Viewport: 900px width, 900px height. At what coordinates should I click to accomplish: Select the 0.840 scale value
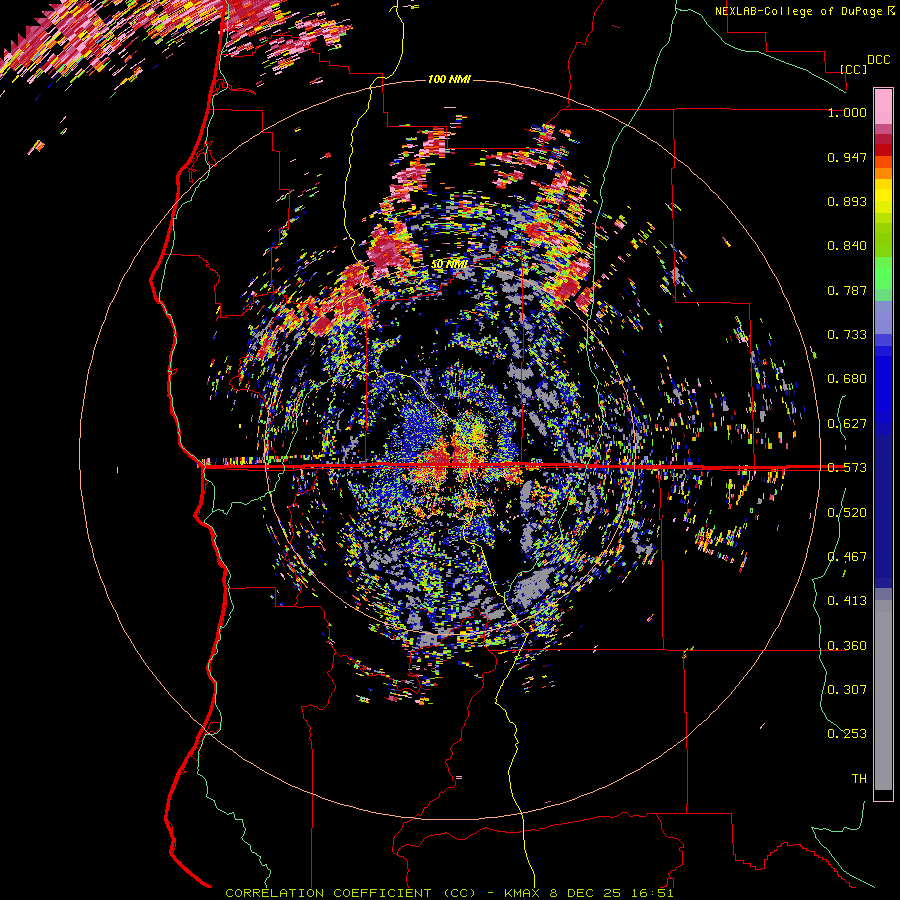point(847,246)
